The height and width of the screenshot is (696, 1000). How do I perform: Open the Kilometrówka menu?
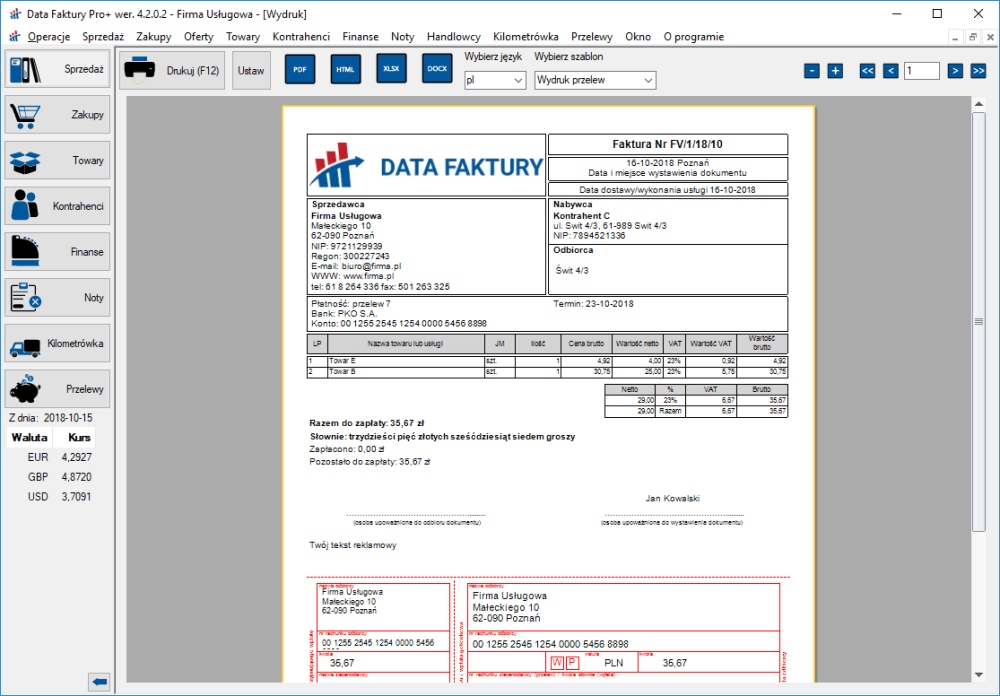click(x=526, y=37)
